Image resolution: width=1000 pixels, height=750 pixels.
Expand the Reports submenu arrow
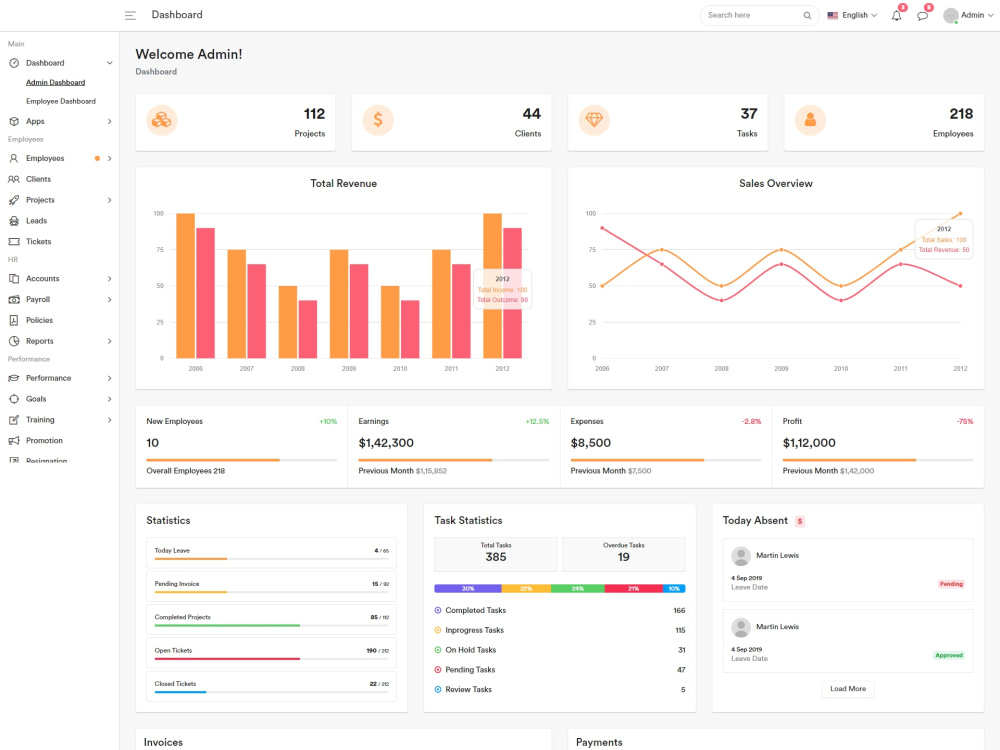[x=110, y=341]
